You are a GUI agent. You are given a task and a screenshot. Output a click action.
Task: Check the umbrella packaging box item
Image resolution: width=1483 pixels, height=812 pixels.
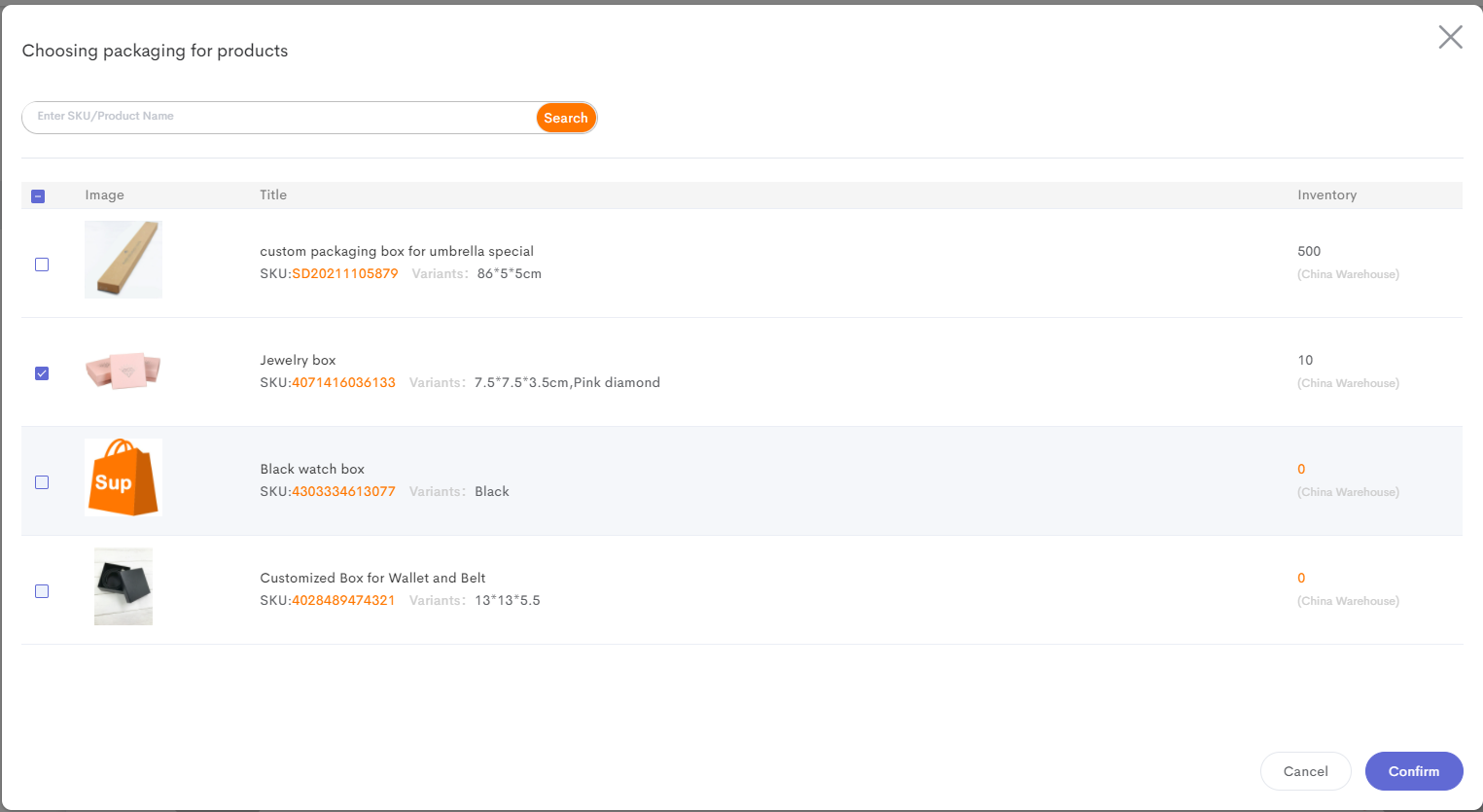point(41,264)
